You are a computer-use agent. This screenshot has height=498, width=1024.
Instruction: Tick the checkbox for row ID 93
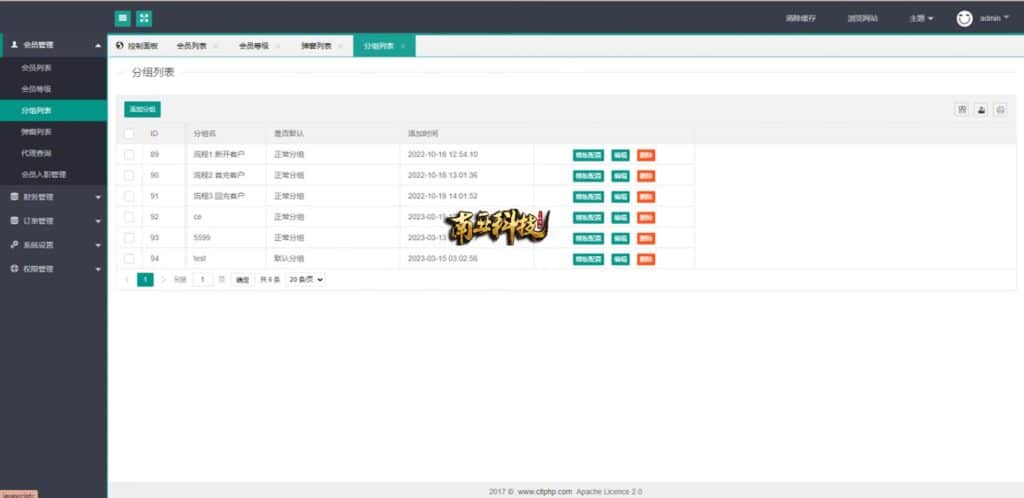(129, 238)
